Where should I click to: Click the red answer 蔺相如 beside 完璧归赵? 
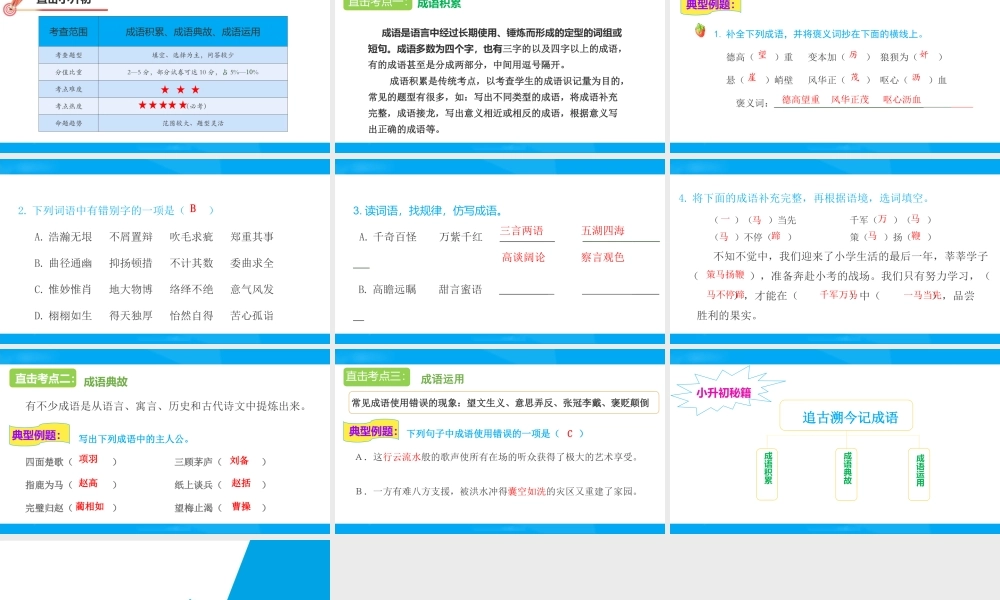(90, 506)
